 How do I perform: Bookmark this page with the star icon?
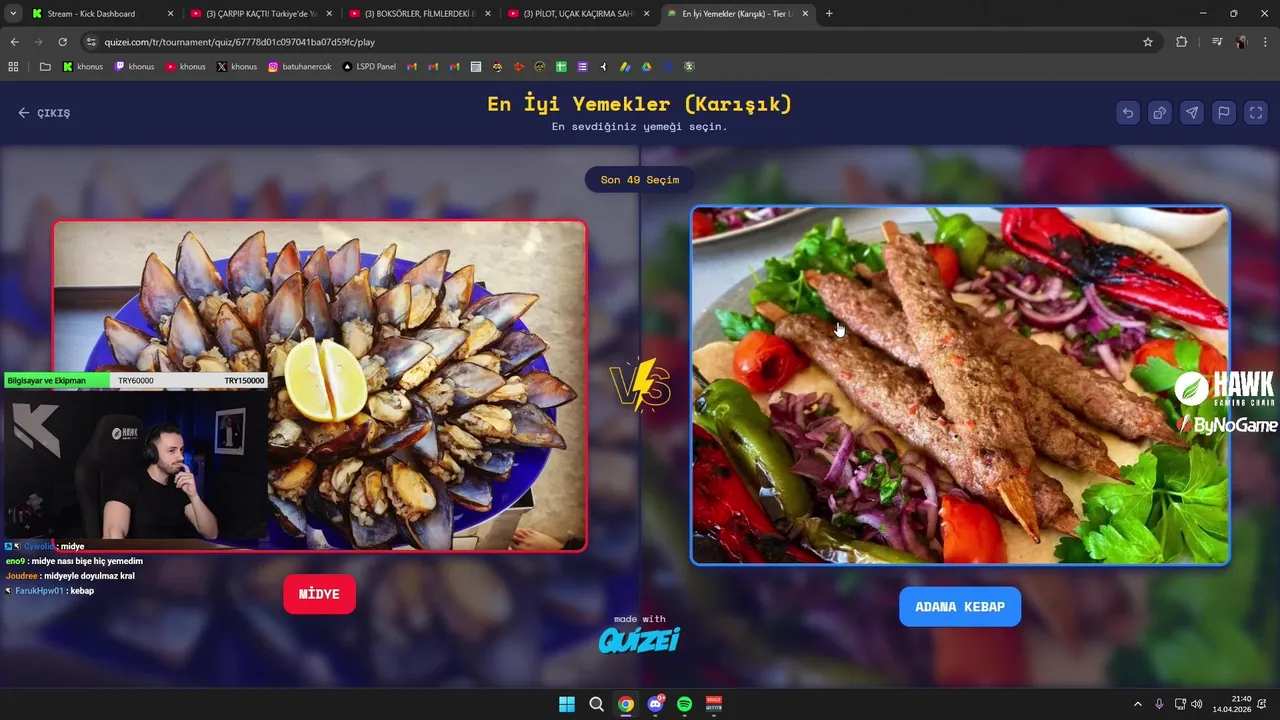click(x=1148, y=42)
